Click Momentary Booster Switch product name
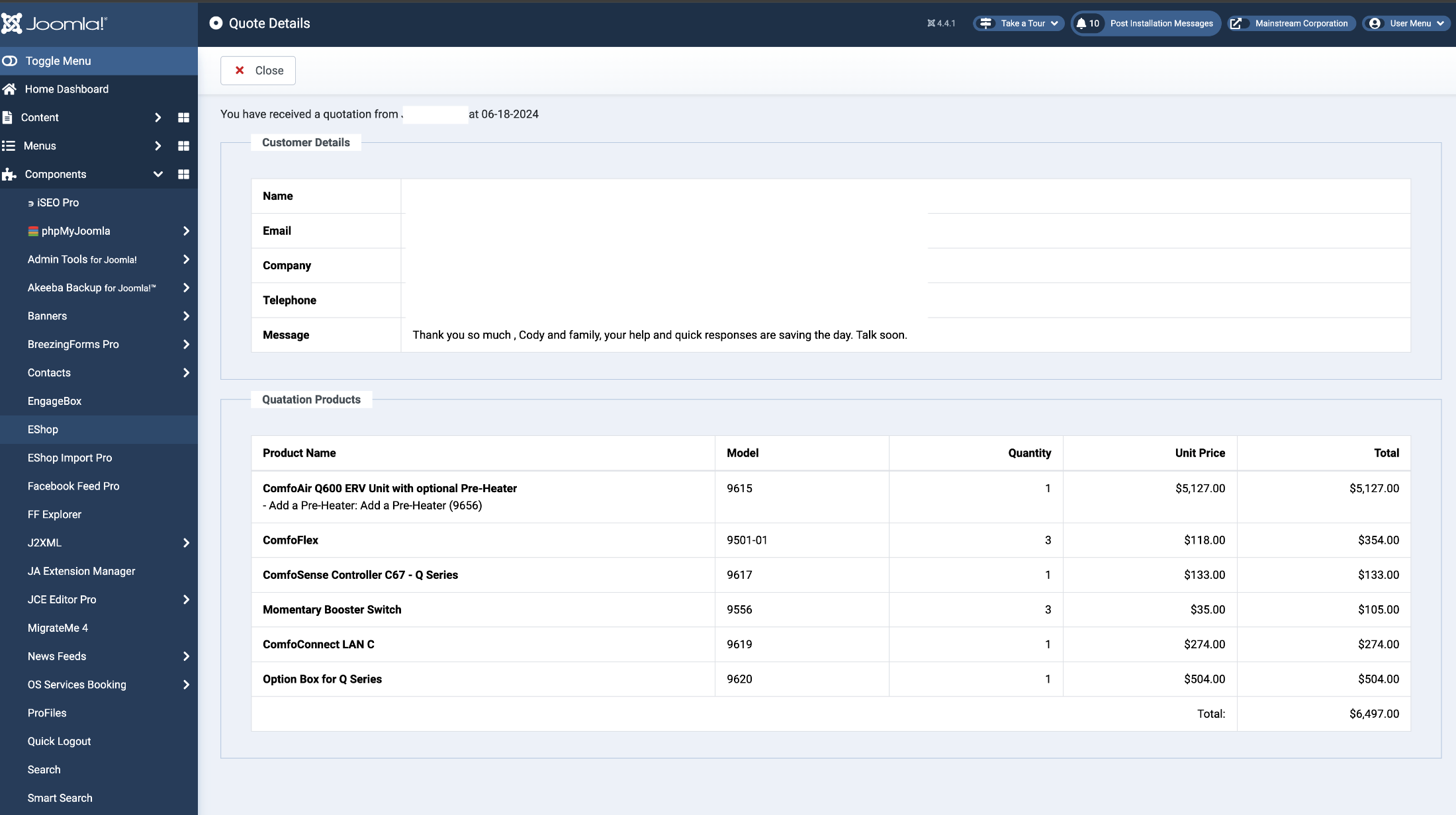The width and height of the screenshot is (1456, 815). point(332,610)
